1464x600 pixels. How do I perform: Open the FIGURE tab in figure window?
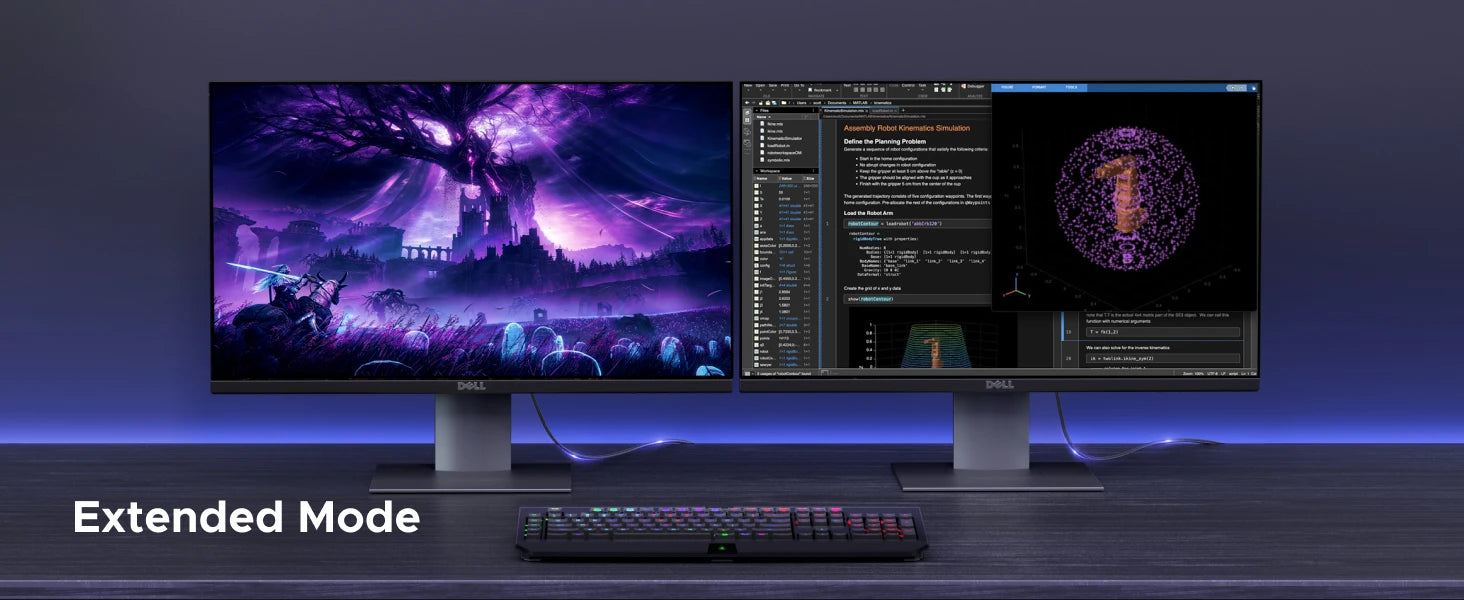1007,87
